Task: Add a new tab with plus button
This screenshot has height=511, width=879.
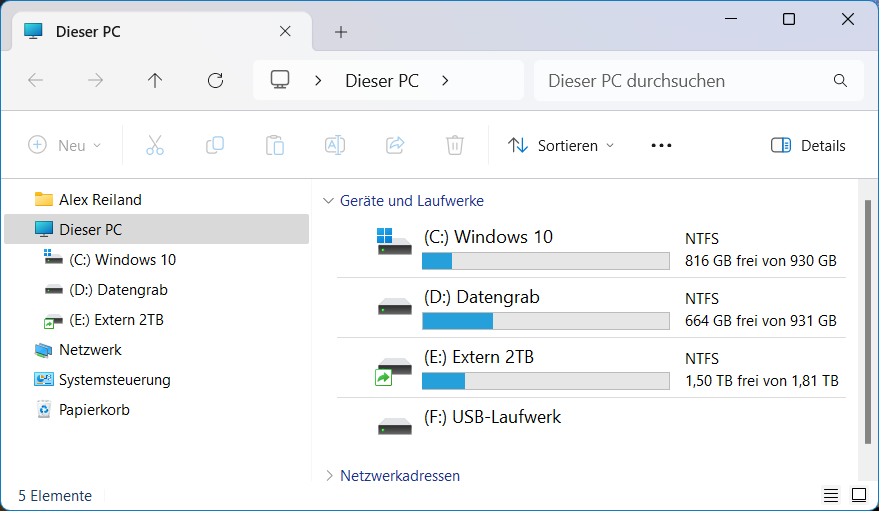Action: point(341,32)
